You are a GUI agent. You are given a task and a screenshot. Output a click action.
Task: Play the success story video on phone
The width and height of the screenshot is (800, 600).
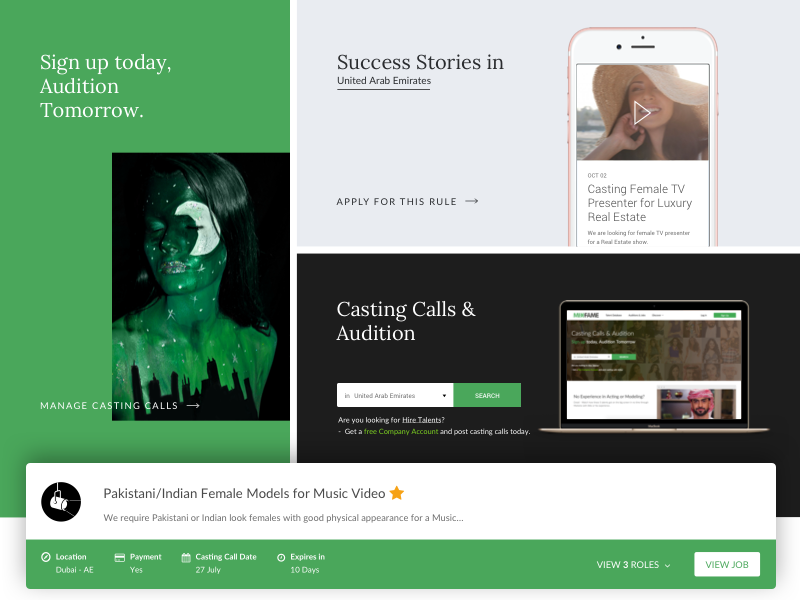coord(641,113)
